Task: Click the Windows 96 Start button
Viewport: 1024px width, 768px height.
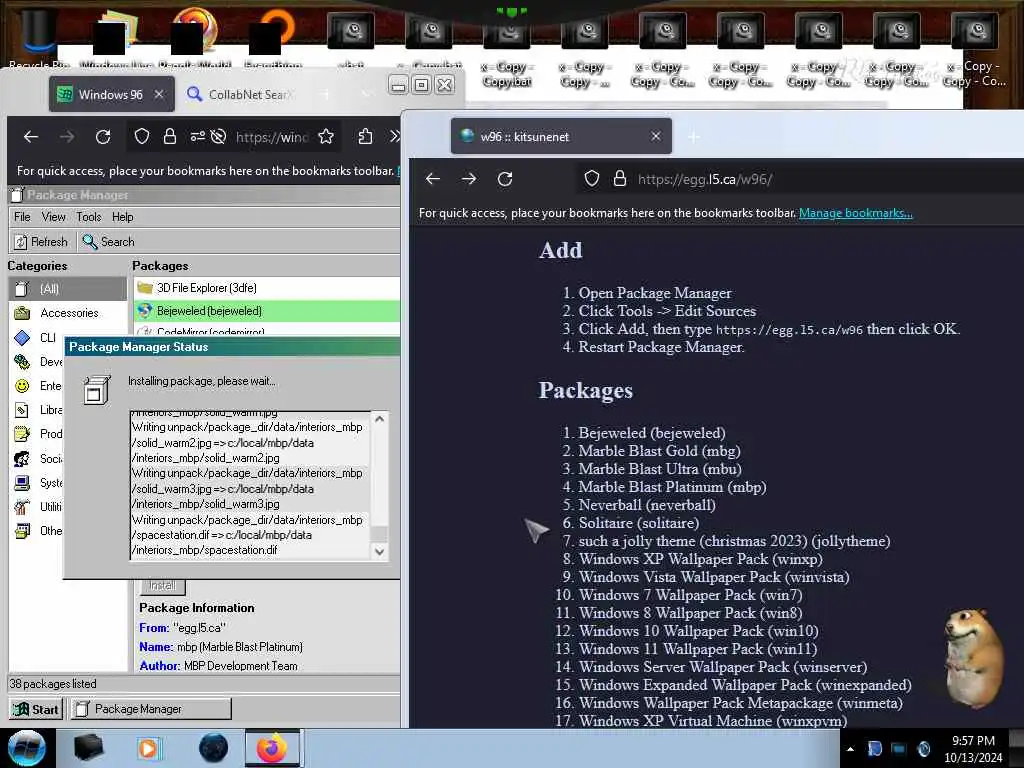Action: point(37,709)
